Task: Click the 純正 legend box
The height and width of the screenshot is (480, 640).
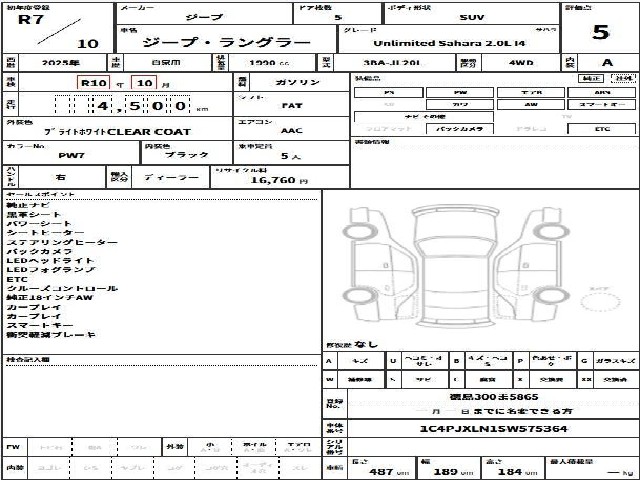Action: coord(591,78)
